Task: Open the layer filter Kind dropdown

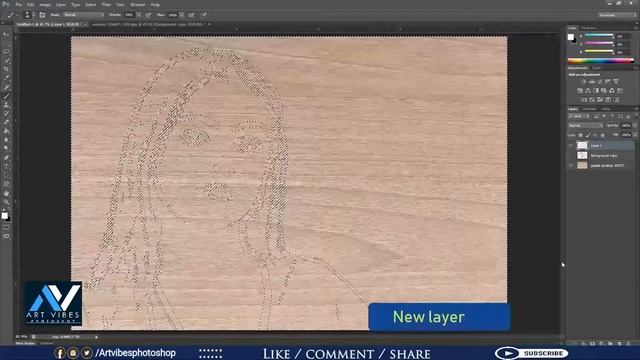Action: coord(578,117)
